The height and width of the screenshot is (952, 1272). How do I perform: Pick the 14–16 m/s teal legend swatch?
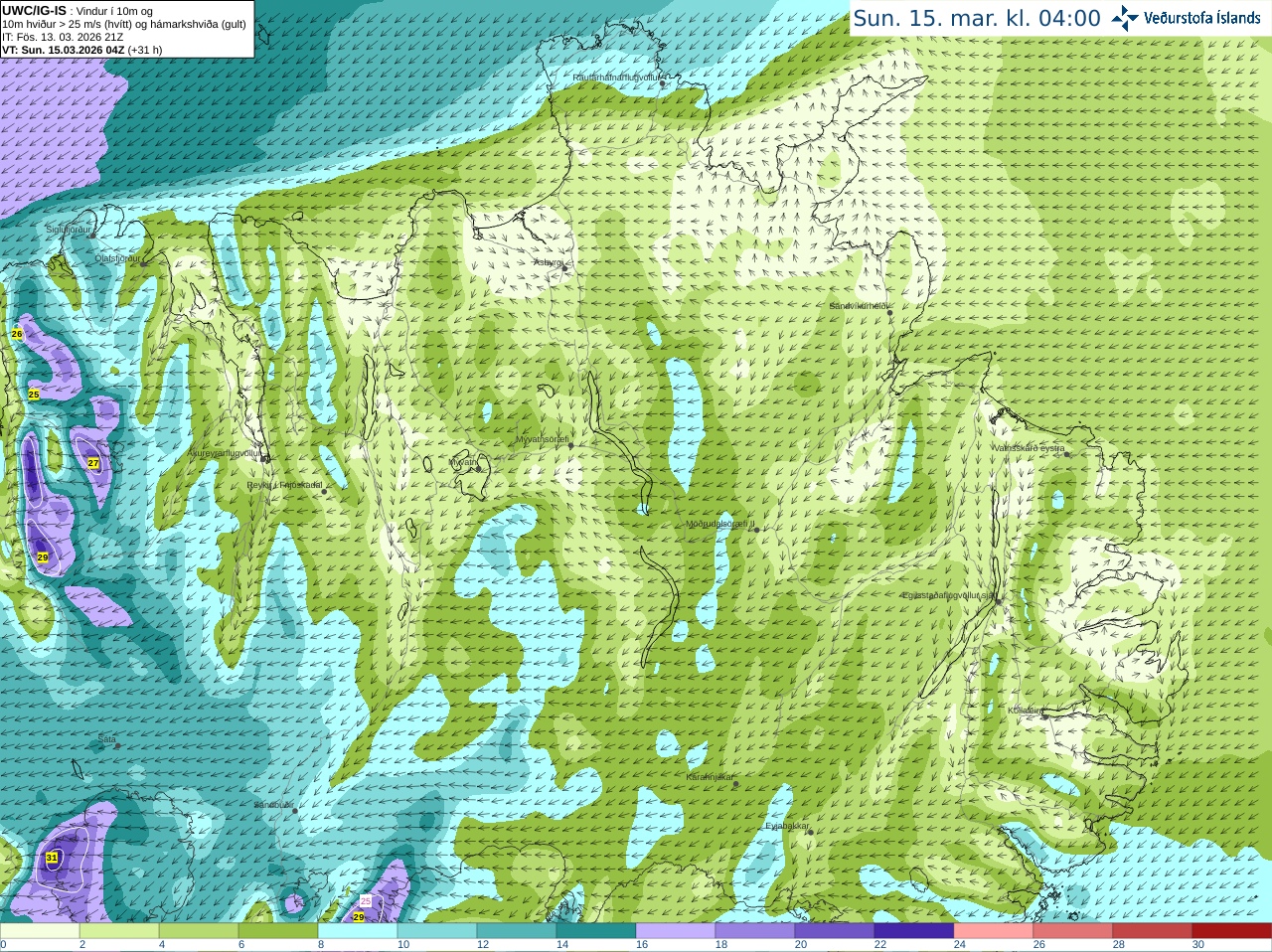(596, 931)
